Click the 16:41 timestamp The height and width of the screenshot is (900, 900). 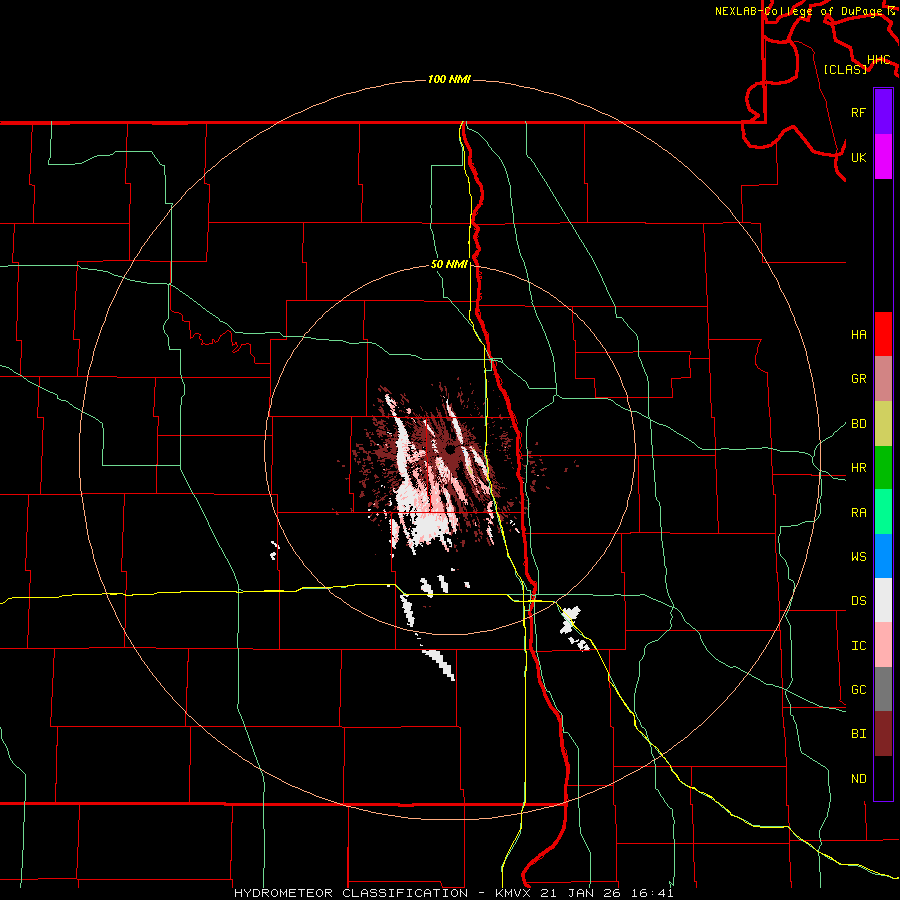point(651,893)
